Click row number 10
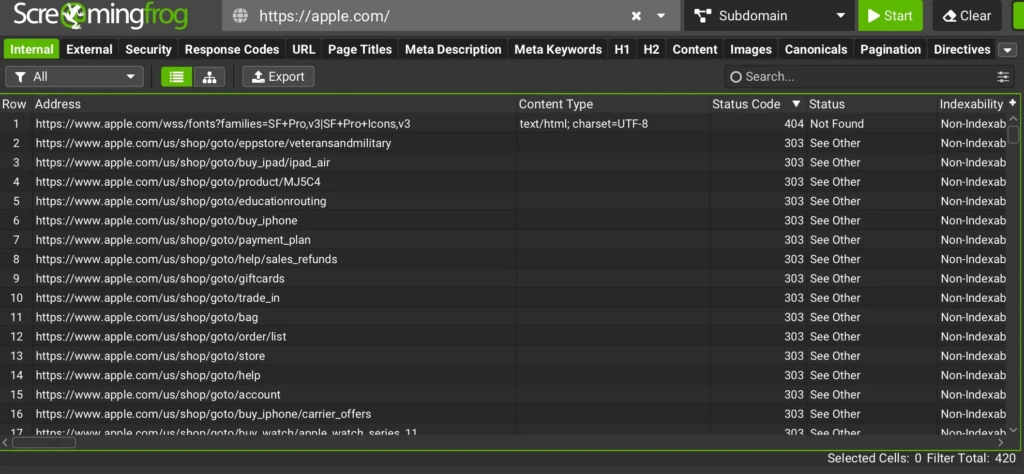The height and width of the screenshot is (474, 1024). pos(16,298)
